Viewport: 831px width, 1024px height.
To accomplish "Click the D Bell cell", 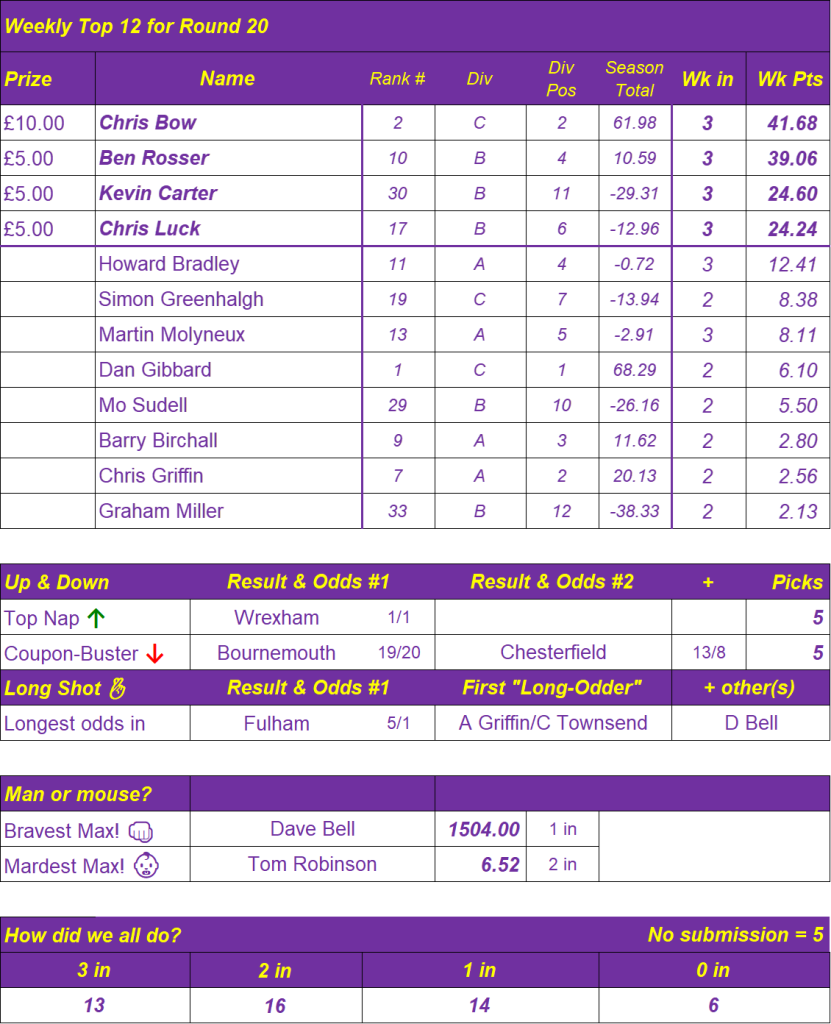I will [751, 723].
